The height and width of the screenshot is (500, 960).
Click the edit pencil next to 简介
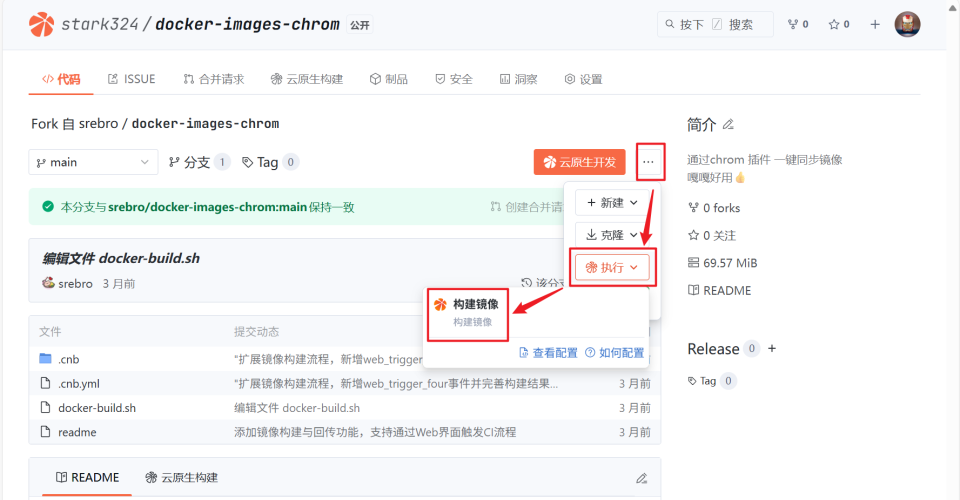tap(728, 124)
